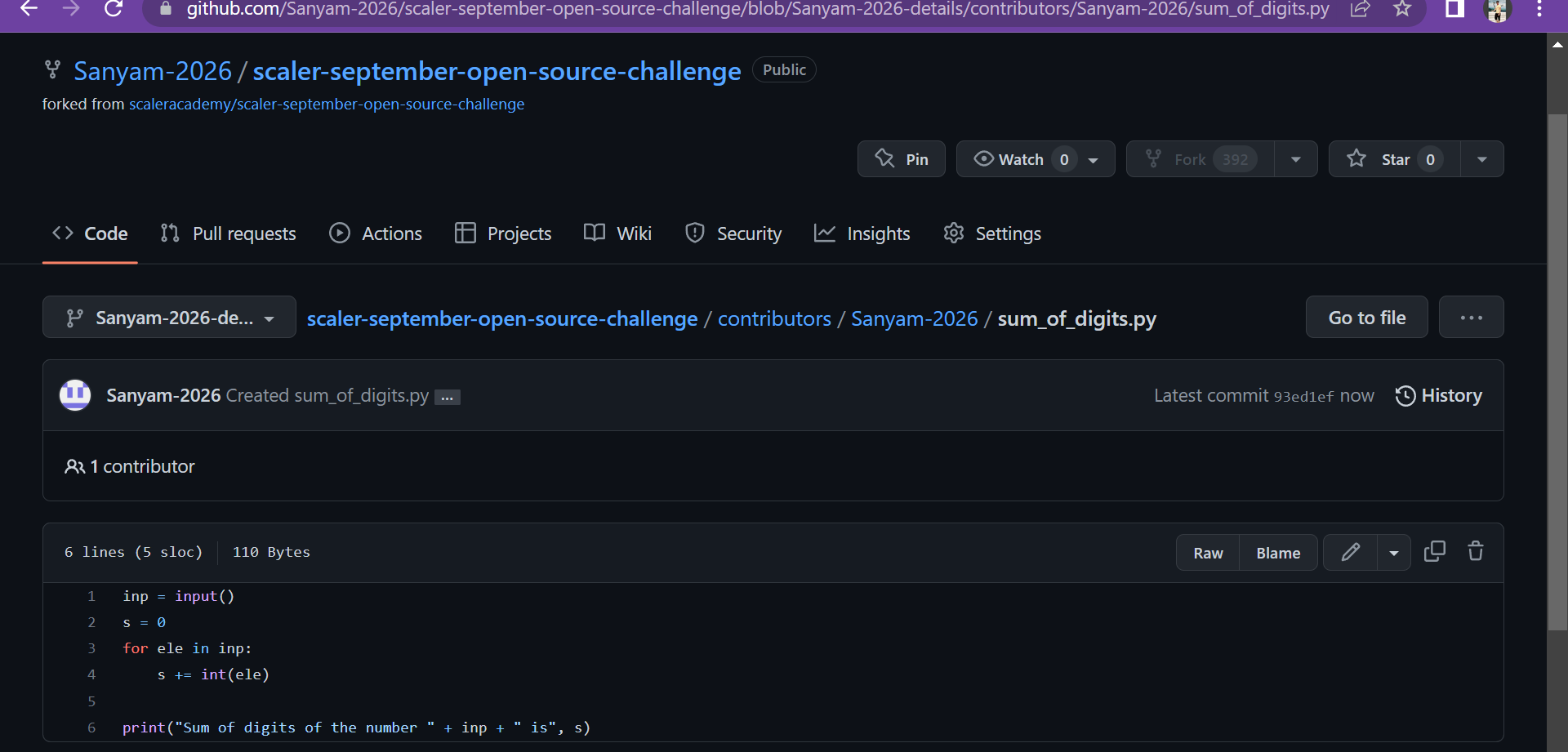Copy raw file contents with copy icon
The height and width of the screenshot is (752, 1568).
1435,551
